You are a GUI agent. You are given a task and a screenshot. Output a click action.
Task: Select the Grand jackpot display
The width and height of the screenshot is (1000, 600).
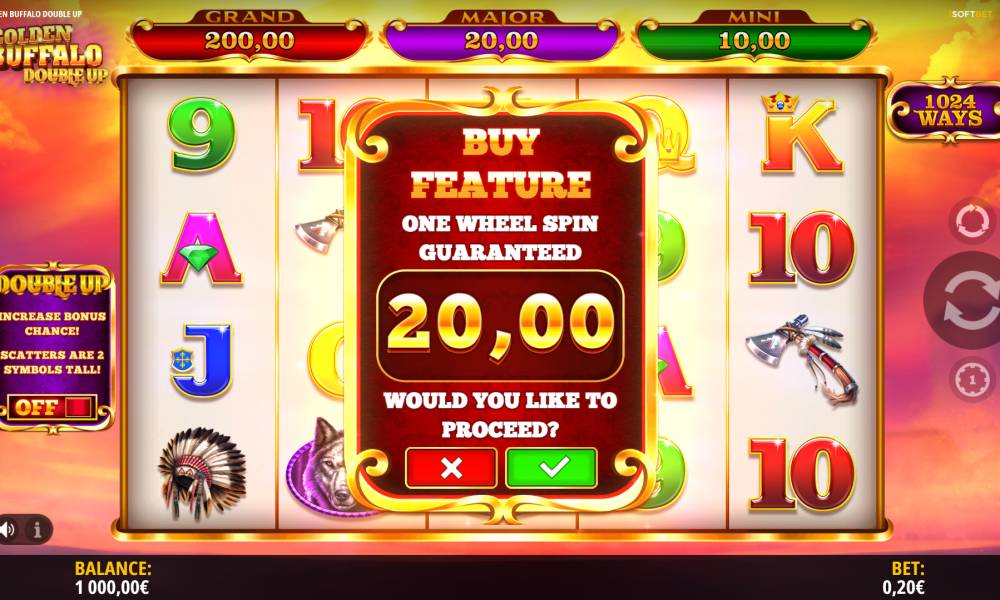tap(249, 37)
